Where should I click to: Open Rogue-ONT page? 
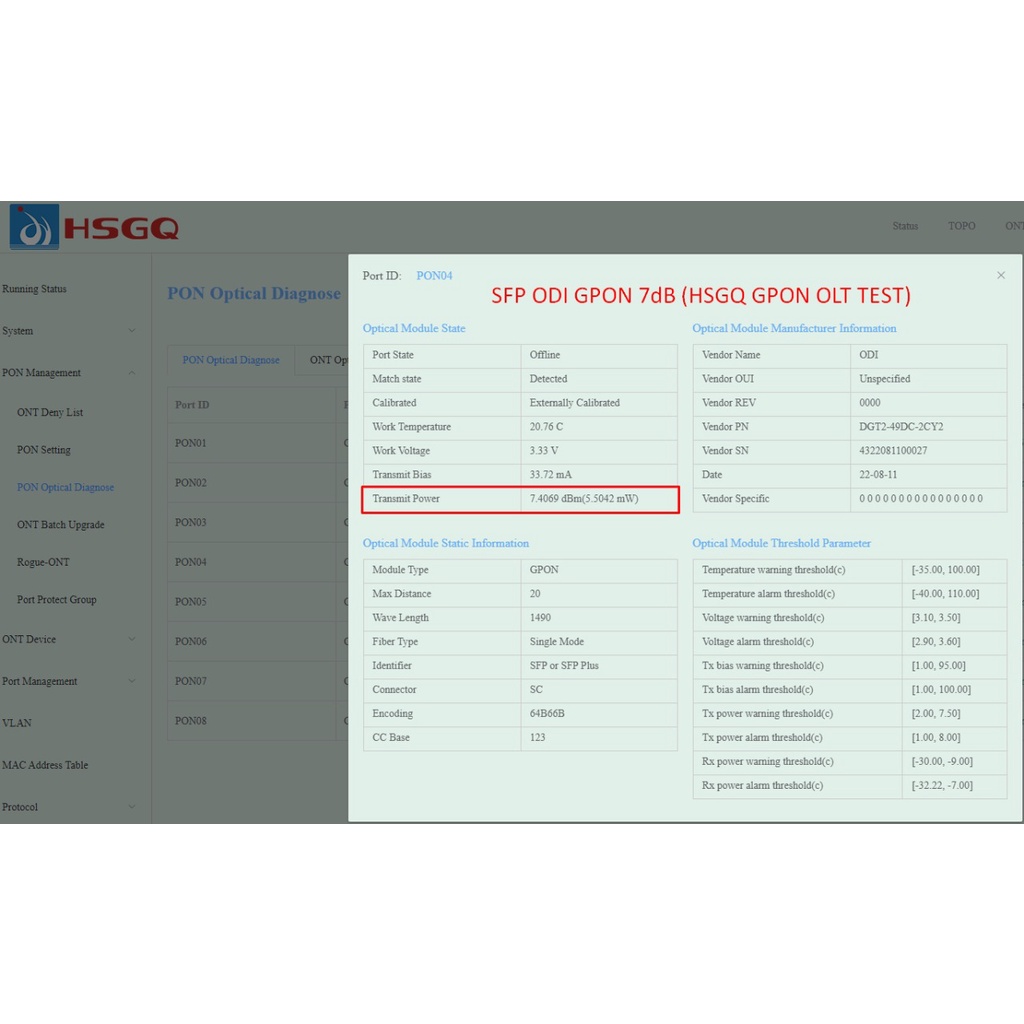coord(44,562)
